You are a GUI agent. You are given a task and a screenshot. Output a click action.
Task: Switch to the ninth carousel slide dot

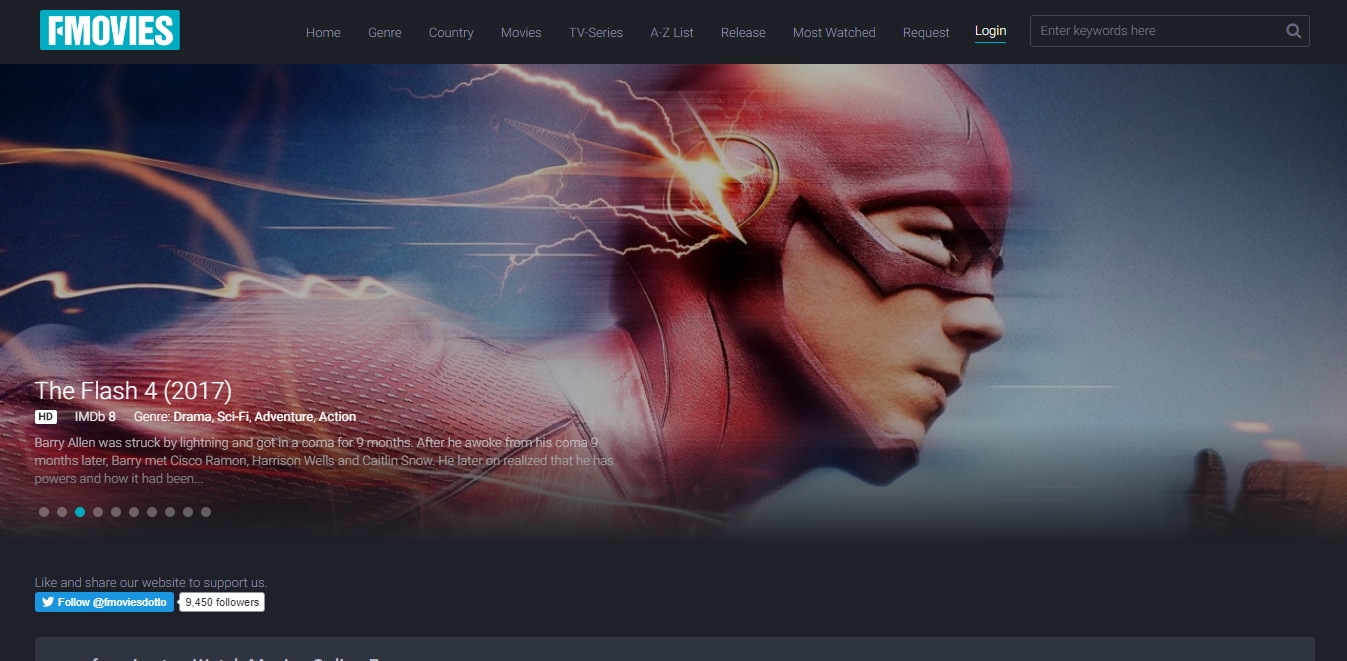coord(188,512)
